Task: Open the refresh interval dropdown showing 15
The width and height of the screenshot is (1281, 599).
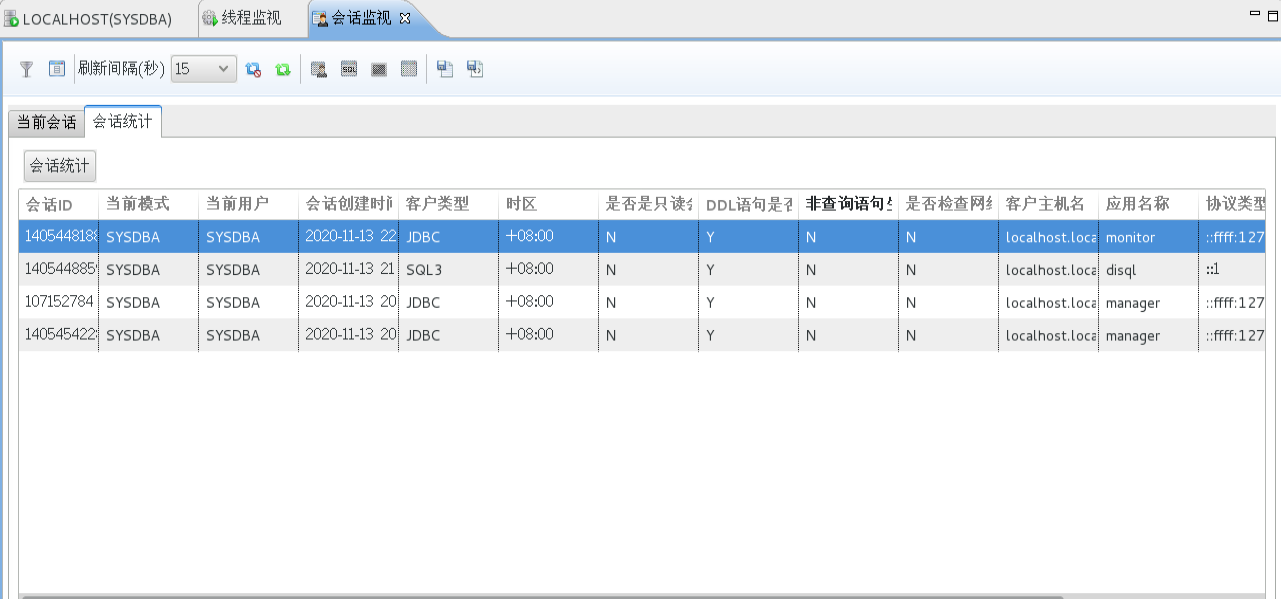Action: (x=204, y=69)
